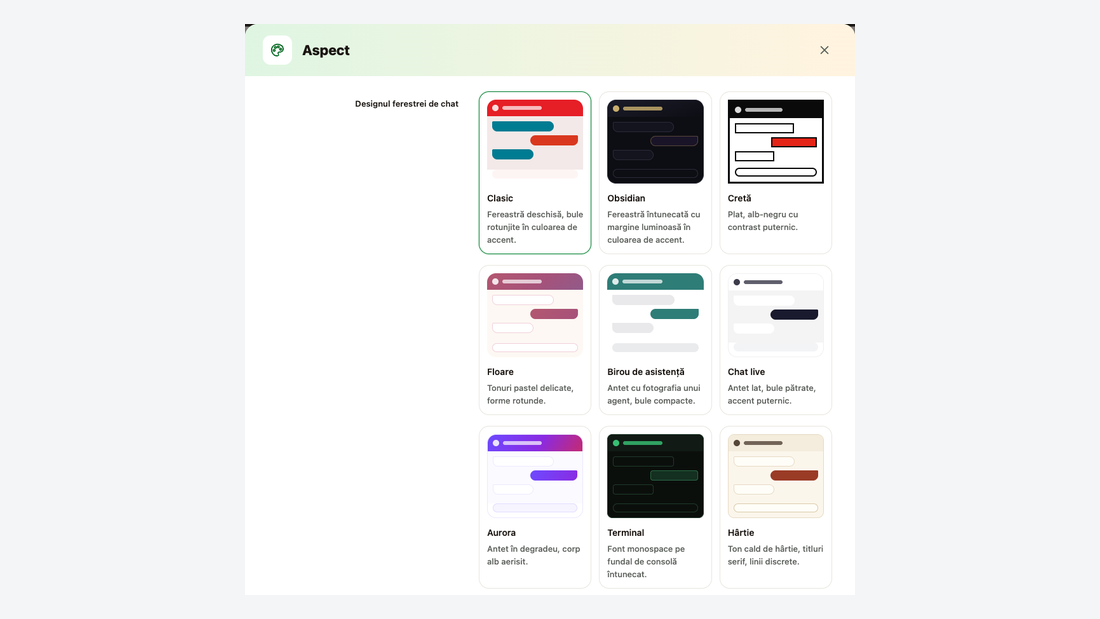Select the Birou de asistență preview
Screen dimensions: 1100x619
655,315
